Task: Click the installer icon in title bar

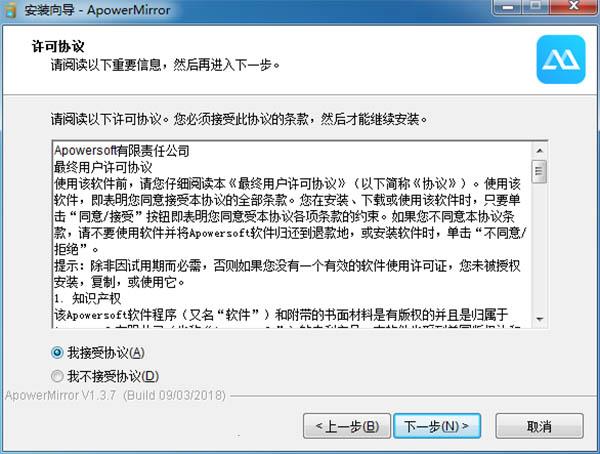Action: click(x=10, y=9)
